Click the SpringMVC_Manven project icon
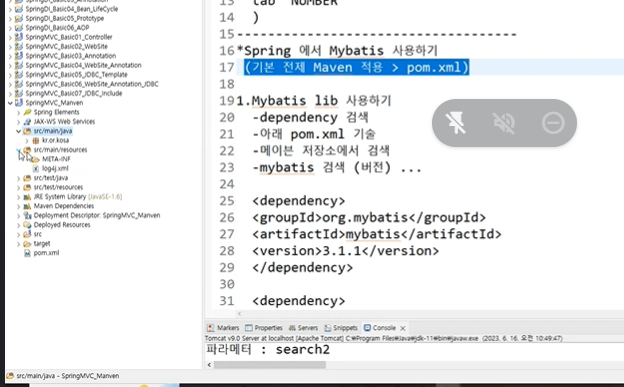624x387 pixels. [19, 103]
